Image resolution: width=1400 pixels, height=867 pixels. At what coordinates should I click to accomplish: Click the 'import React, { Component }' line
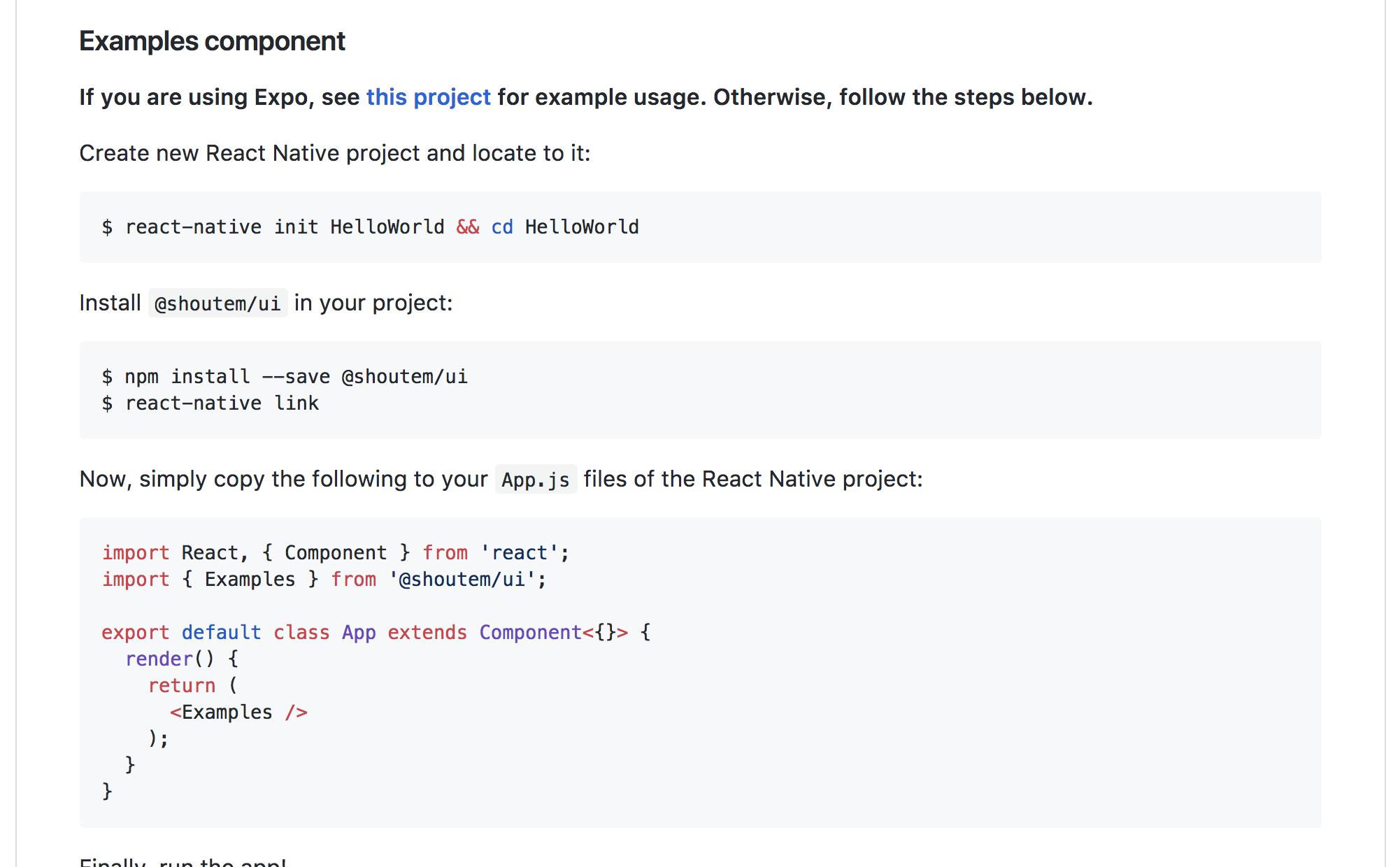click(336, 553)
